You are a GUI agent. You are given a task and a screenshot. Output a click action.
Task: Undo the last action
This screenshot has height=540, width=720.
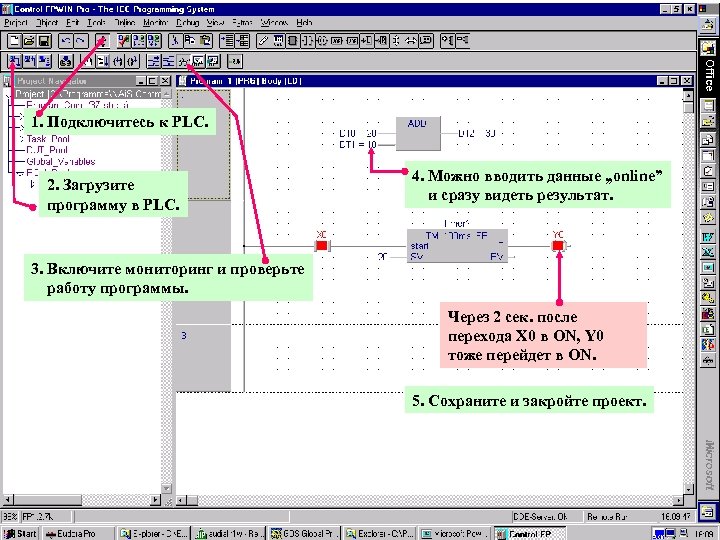pos(66,41)
